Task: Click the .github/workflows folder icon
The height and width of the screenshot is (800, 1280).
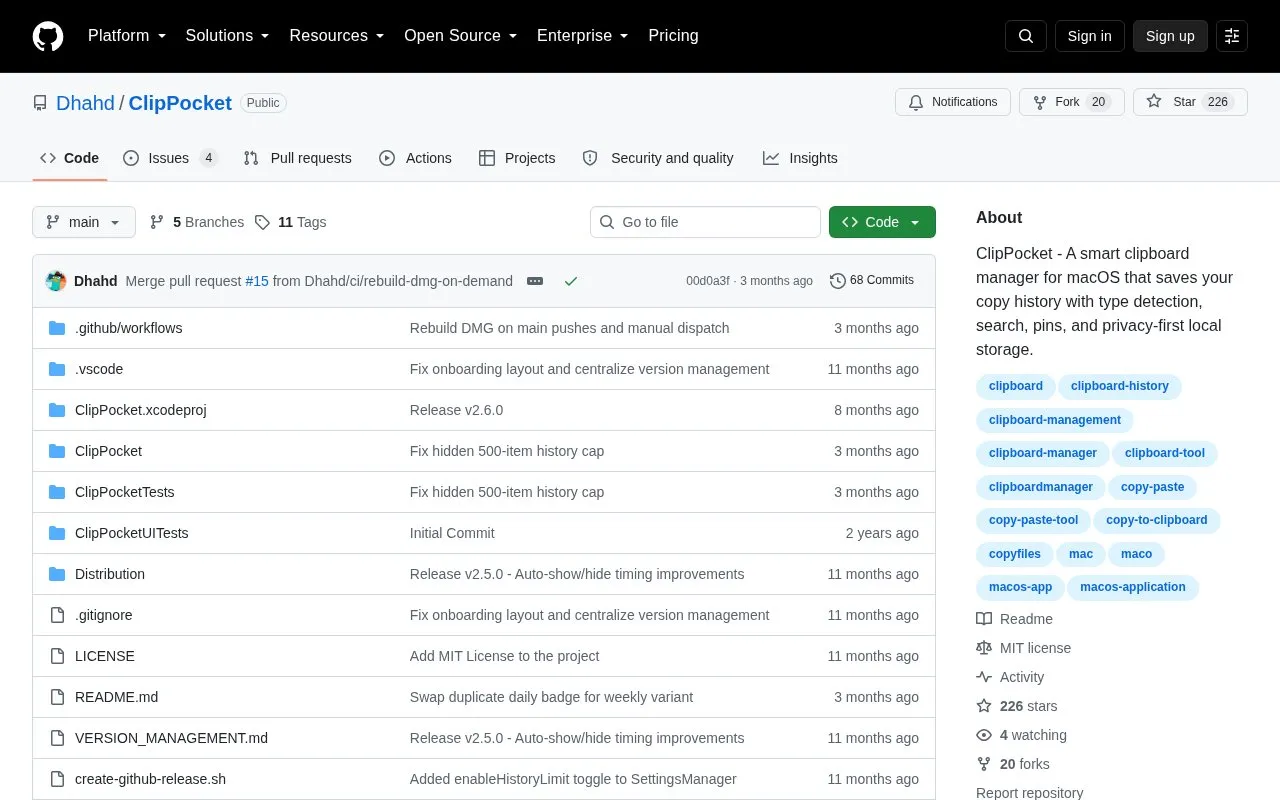Action: click(57, 328)
